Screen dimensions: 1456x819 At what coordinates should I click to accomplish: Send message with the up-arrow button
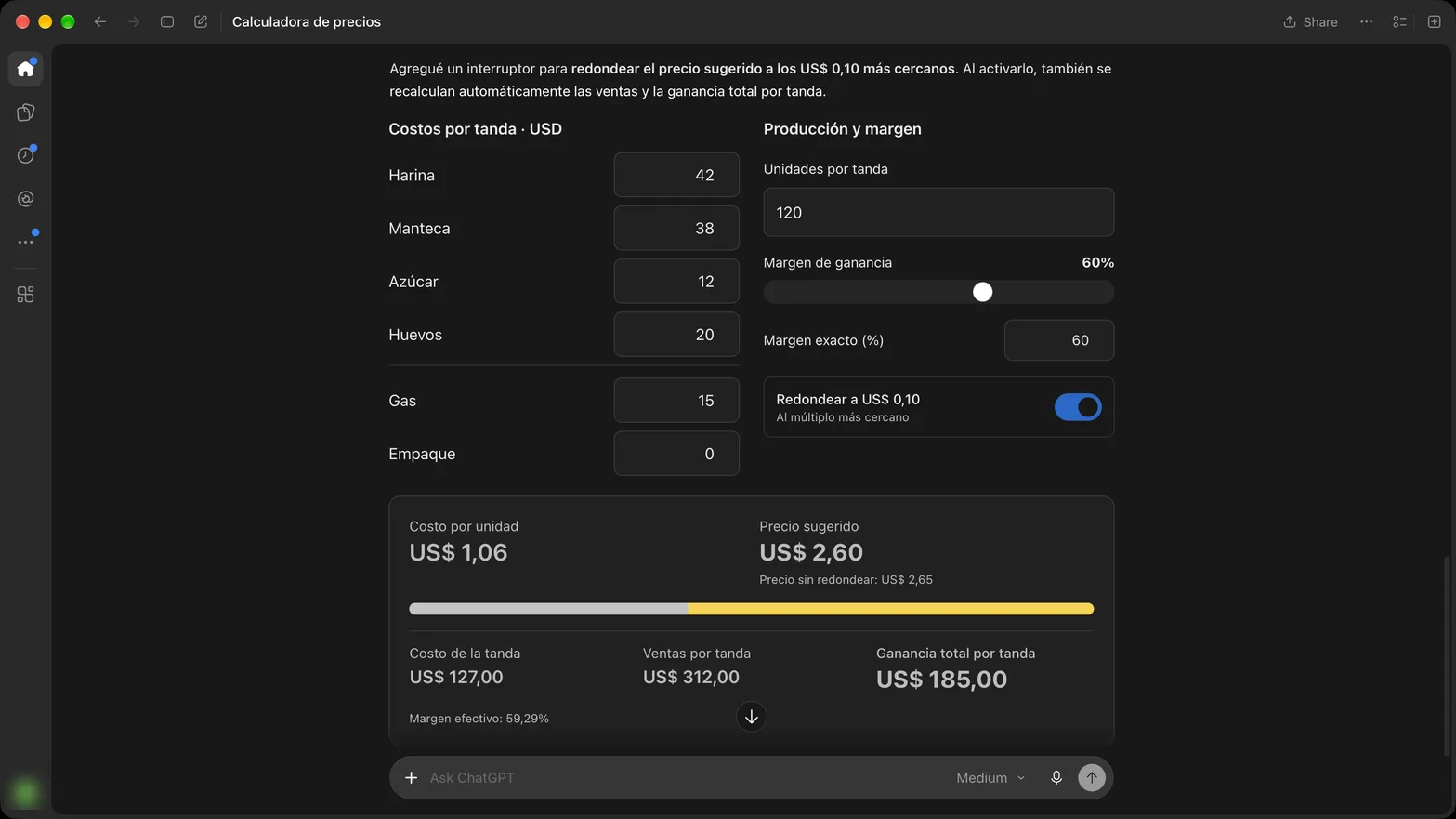point(1092,777)
